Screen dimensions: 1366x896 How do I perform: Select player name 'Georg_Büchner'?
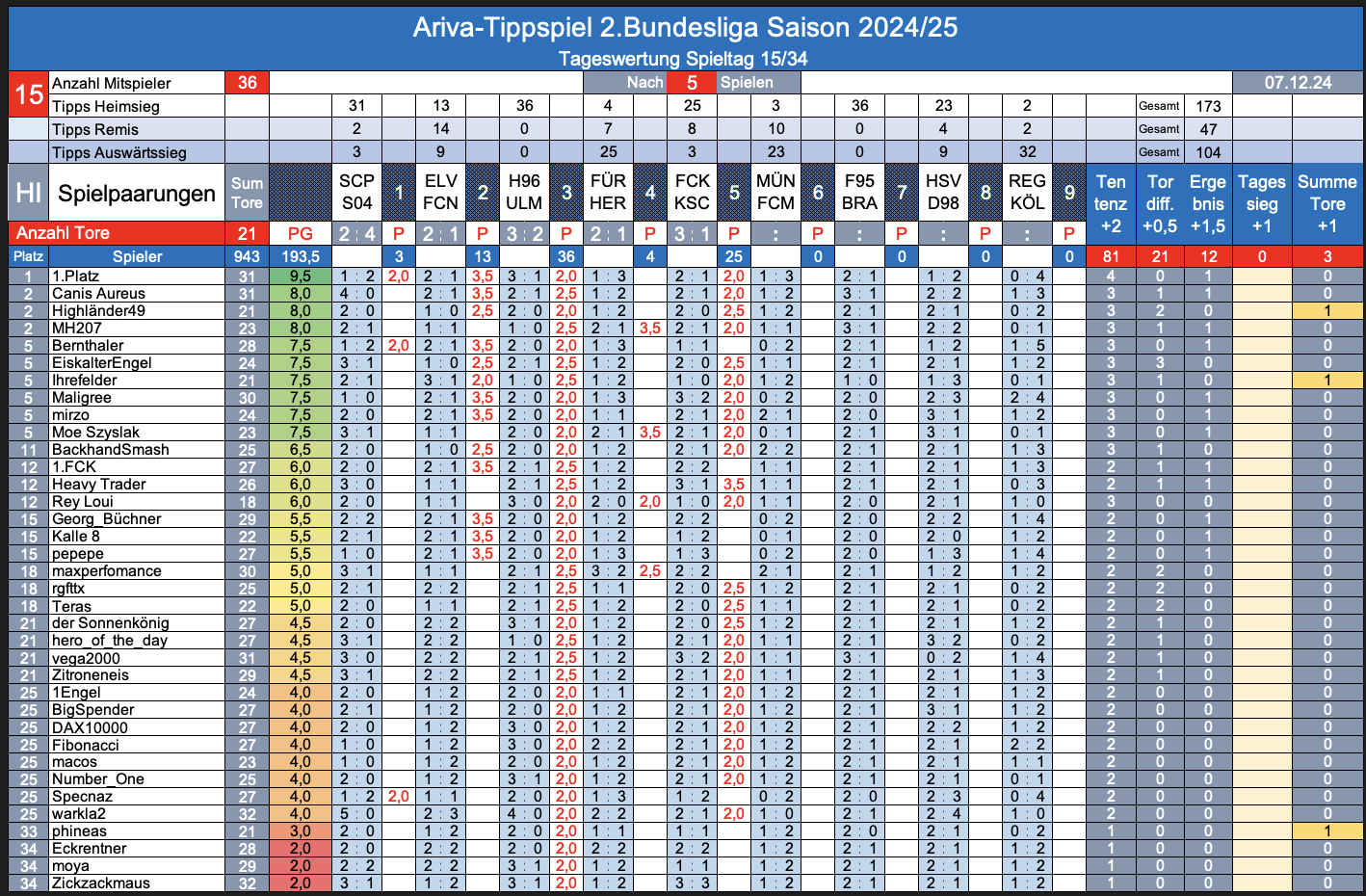pos(107,518)
